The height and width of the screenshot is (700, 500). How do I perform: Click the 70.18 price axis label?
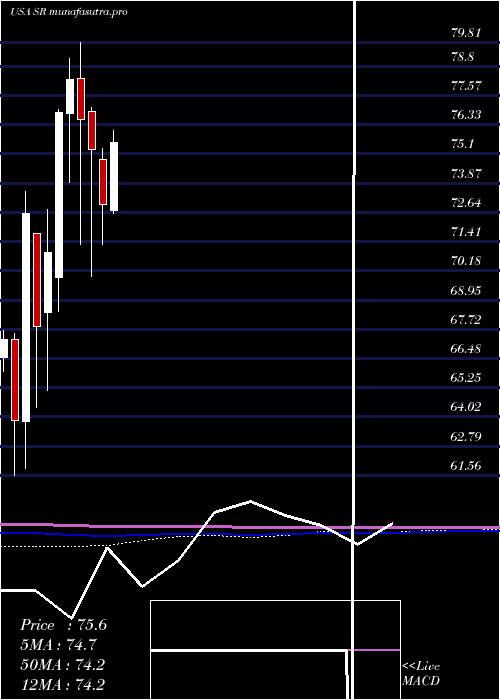[x=466, y=260]
